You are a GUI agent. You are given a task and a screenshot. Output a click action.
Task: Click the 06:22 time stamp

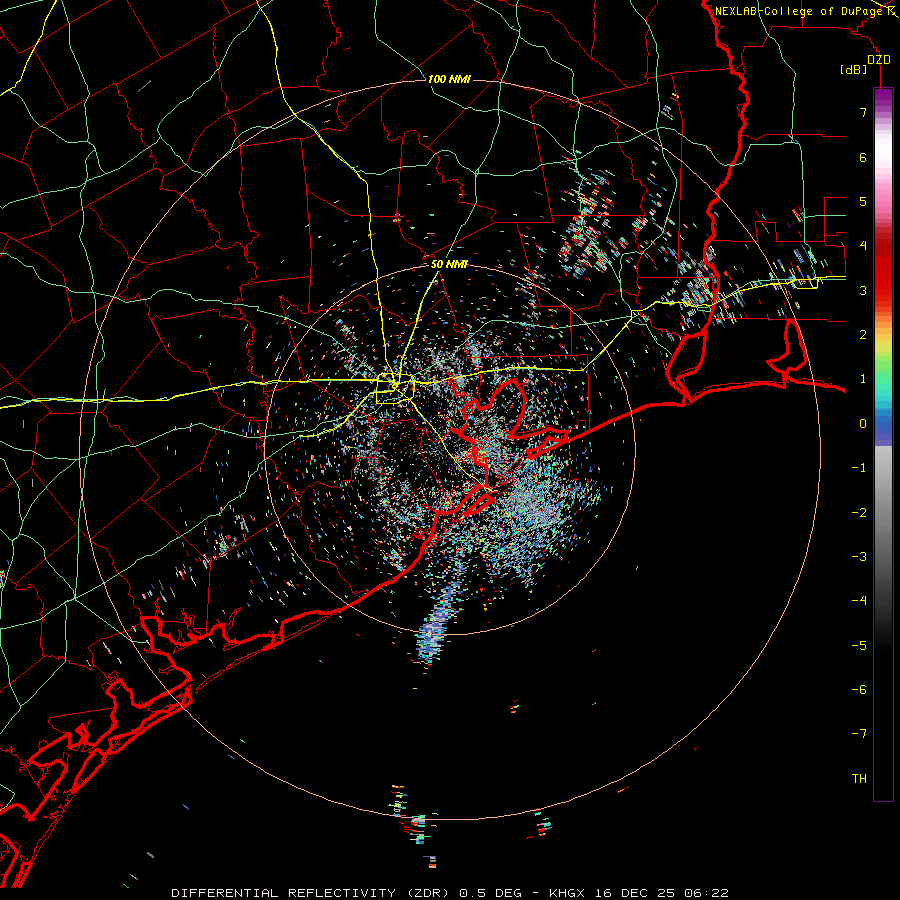[707, 893]
